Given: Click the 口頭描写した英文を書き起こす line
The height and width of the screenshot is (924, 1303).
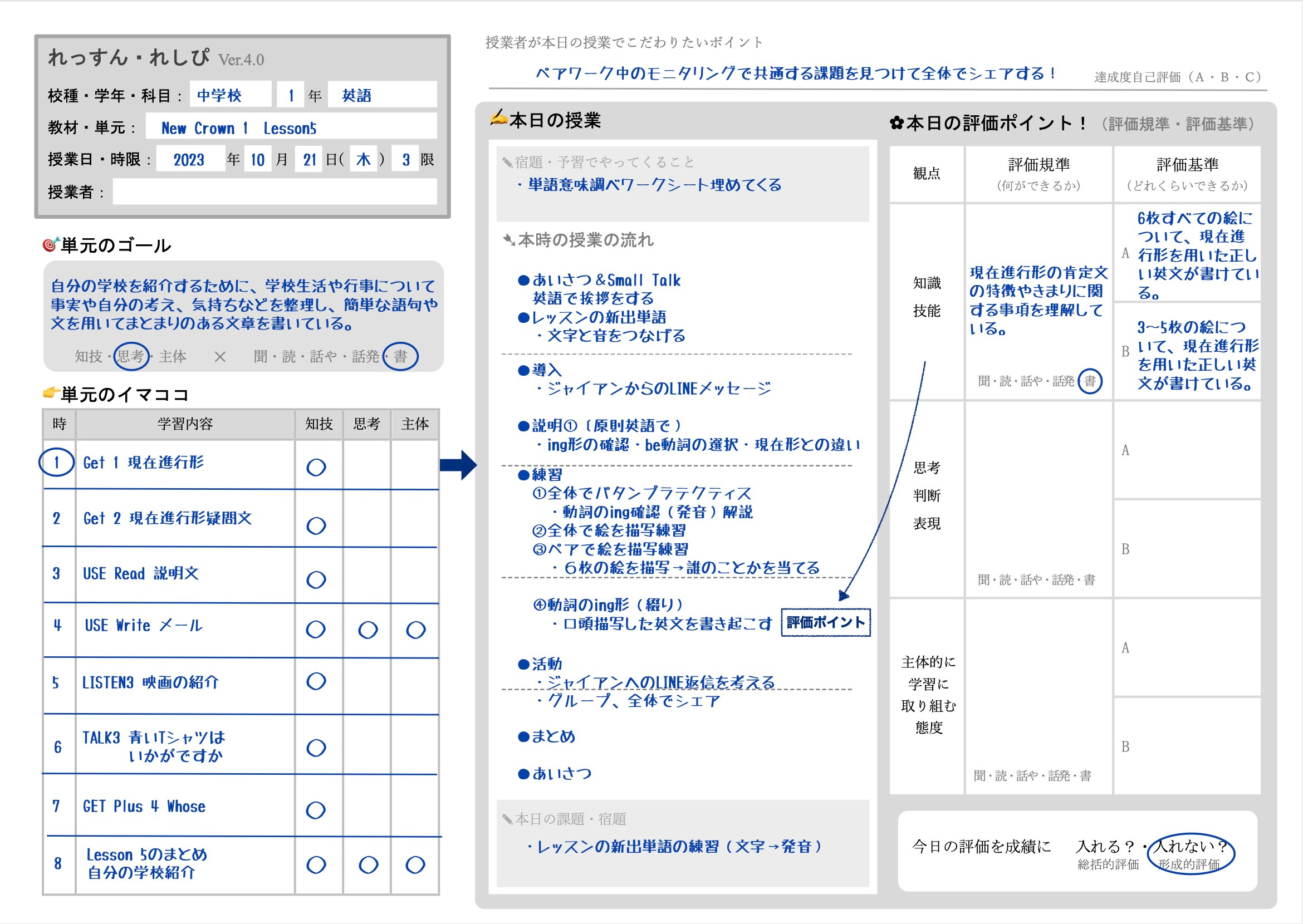Looking at the screenshot, I should [x=661, y=623].
